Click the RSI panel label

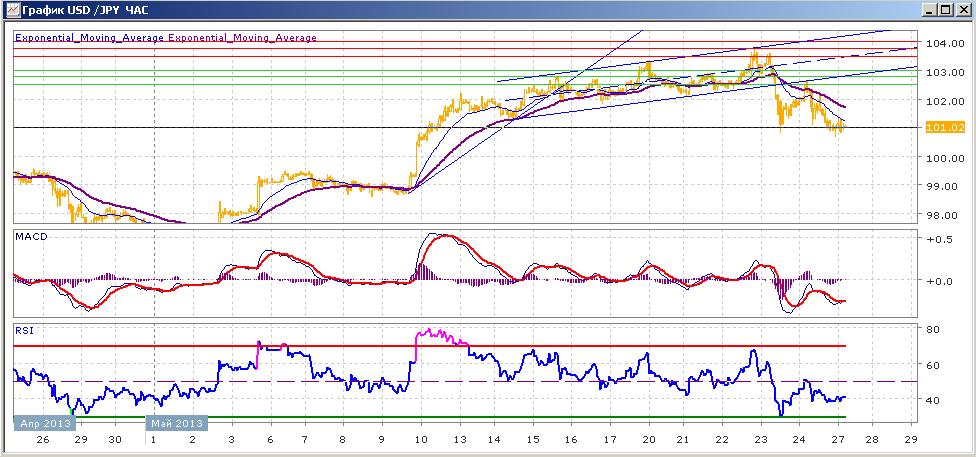pyautogui.click(x=24, y=331)
